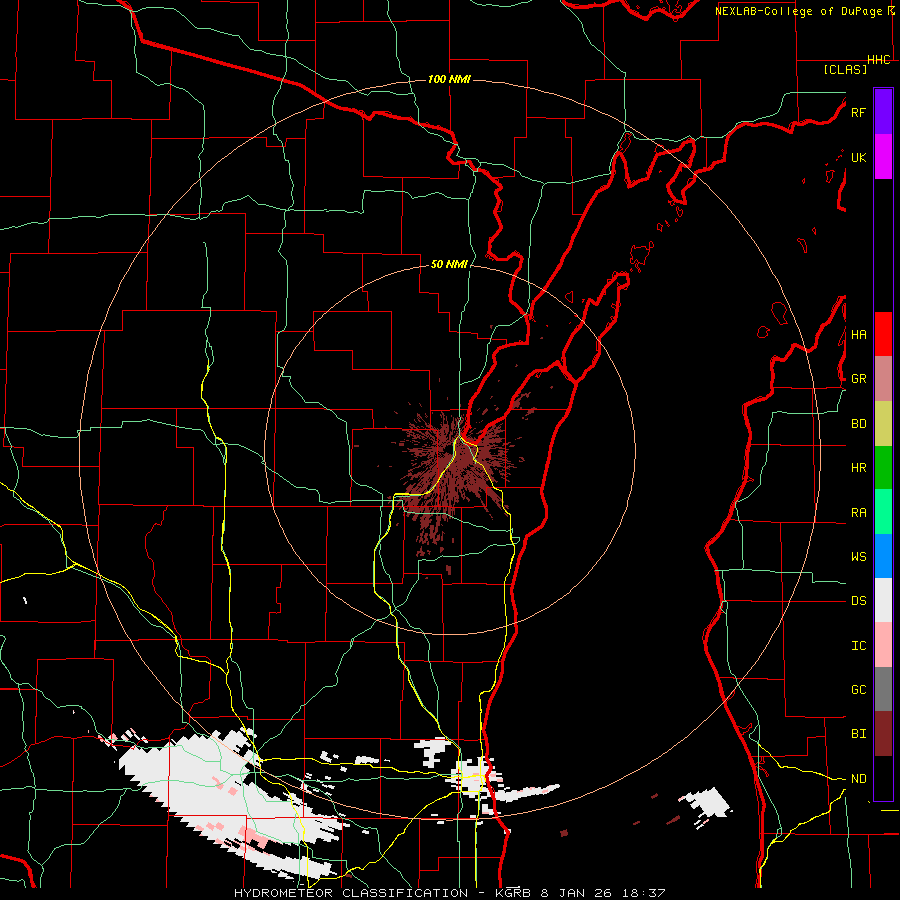Click the GR legend label
This screenshot has height=900, width=900.
tap(858, 379)
